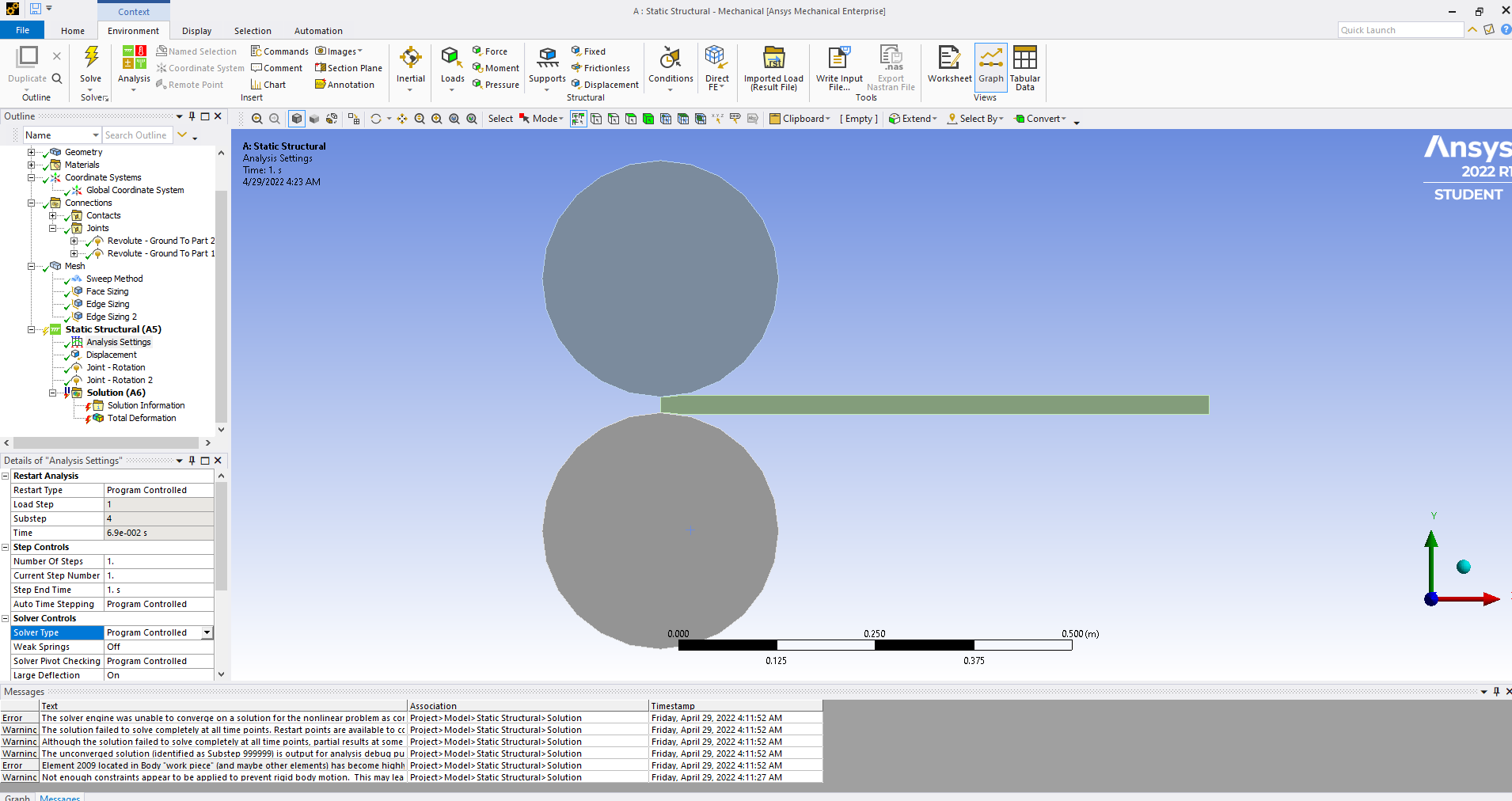1512x801 pixels.
Task: Collapse the Solution (A6) node
Action: click(x=52, y=393)
